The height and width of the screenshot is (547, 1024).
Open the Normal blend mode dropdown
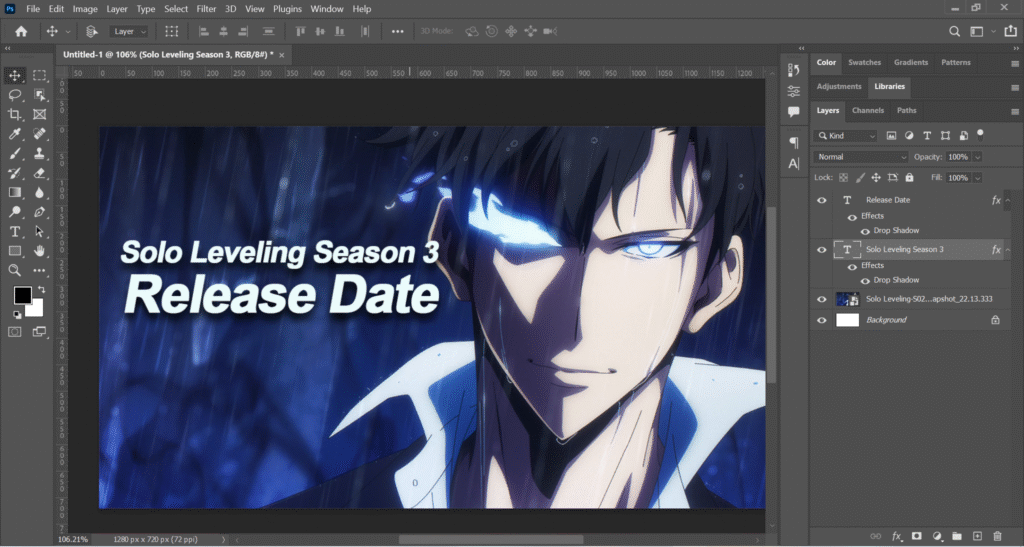pos(861,157)
